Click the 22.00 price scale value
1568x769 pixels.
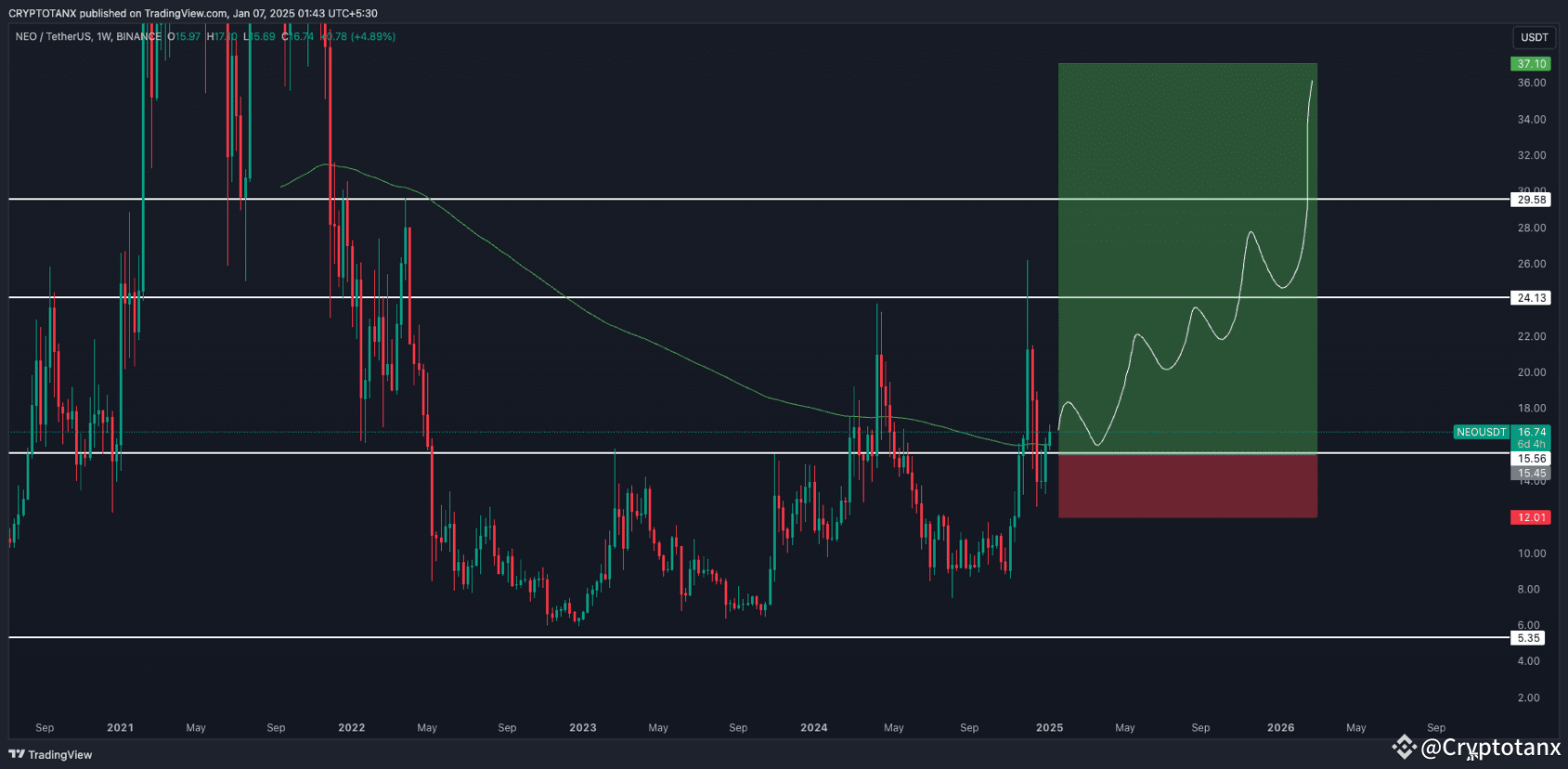point(1531,336)
